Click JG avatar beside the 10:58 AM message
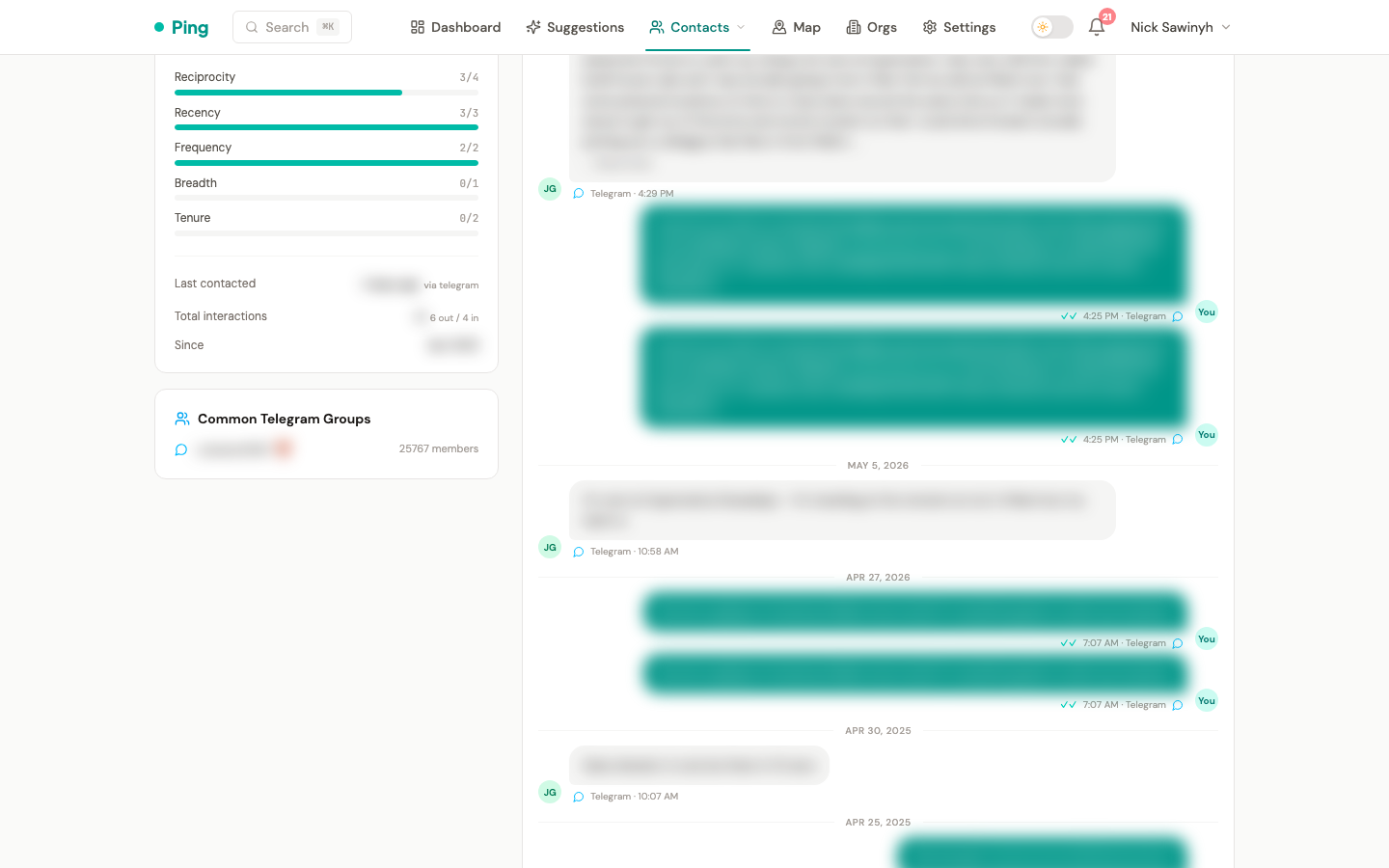1389x868 pixels. pyautogui.click(x=550, y=548)
